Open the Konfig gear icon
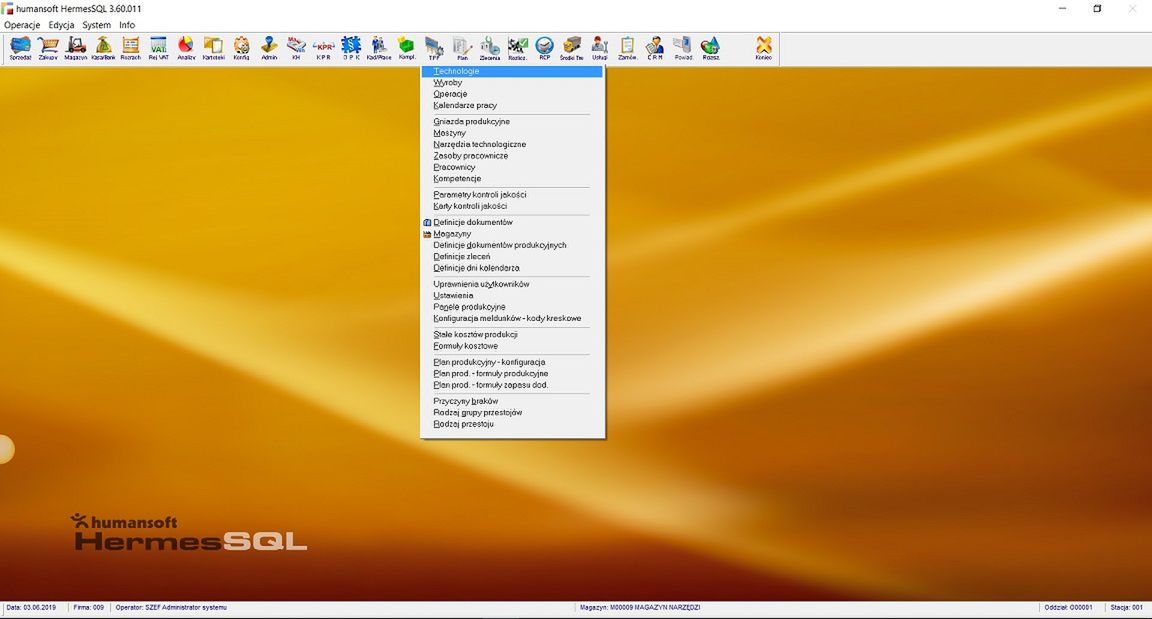1152x619 pixels. 241,48
